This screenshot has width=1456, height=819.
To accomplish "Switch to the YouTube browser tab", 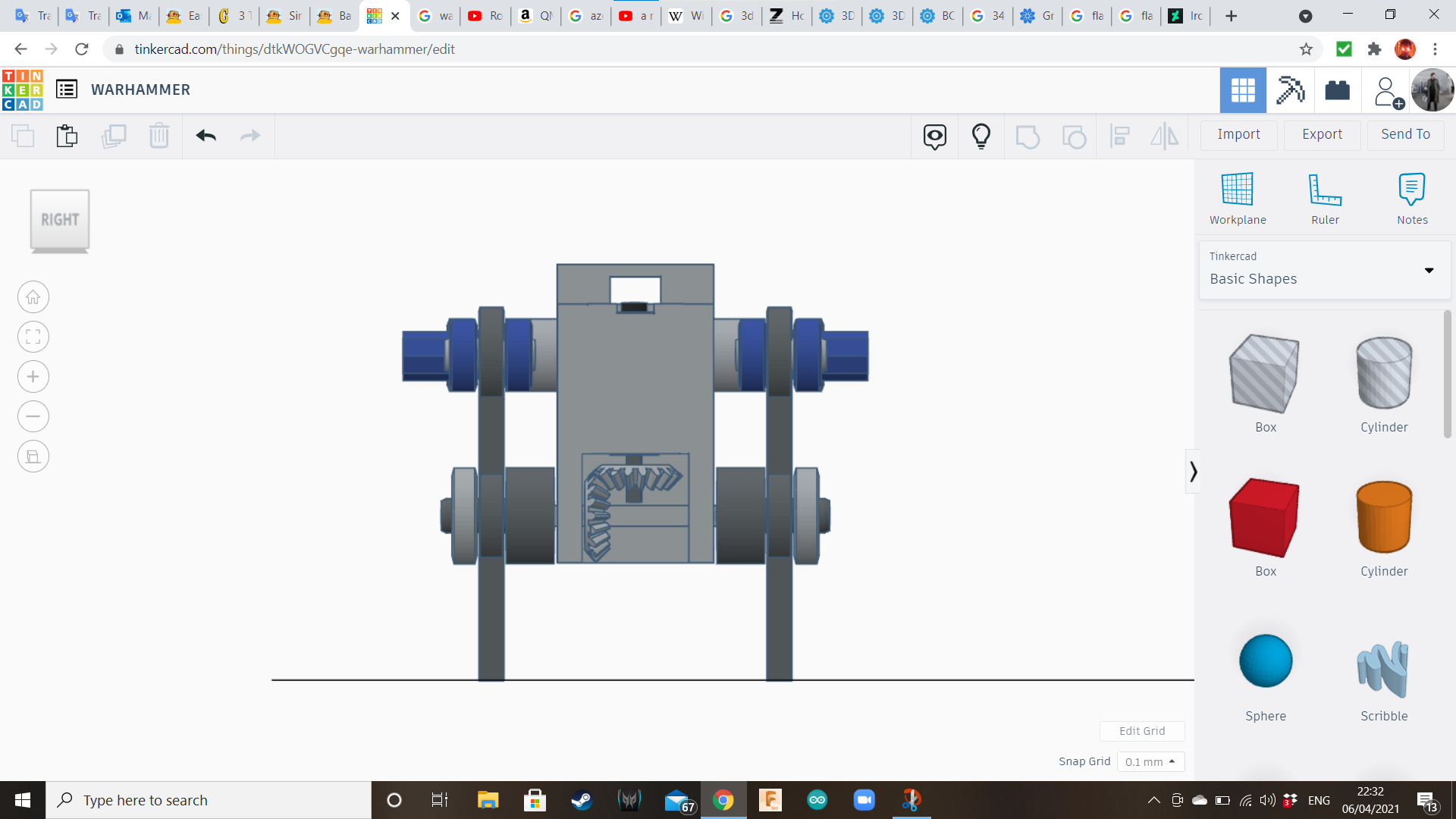I will pos(485,16).
